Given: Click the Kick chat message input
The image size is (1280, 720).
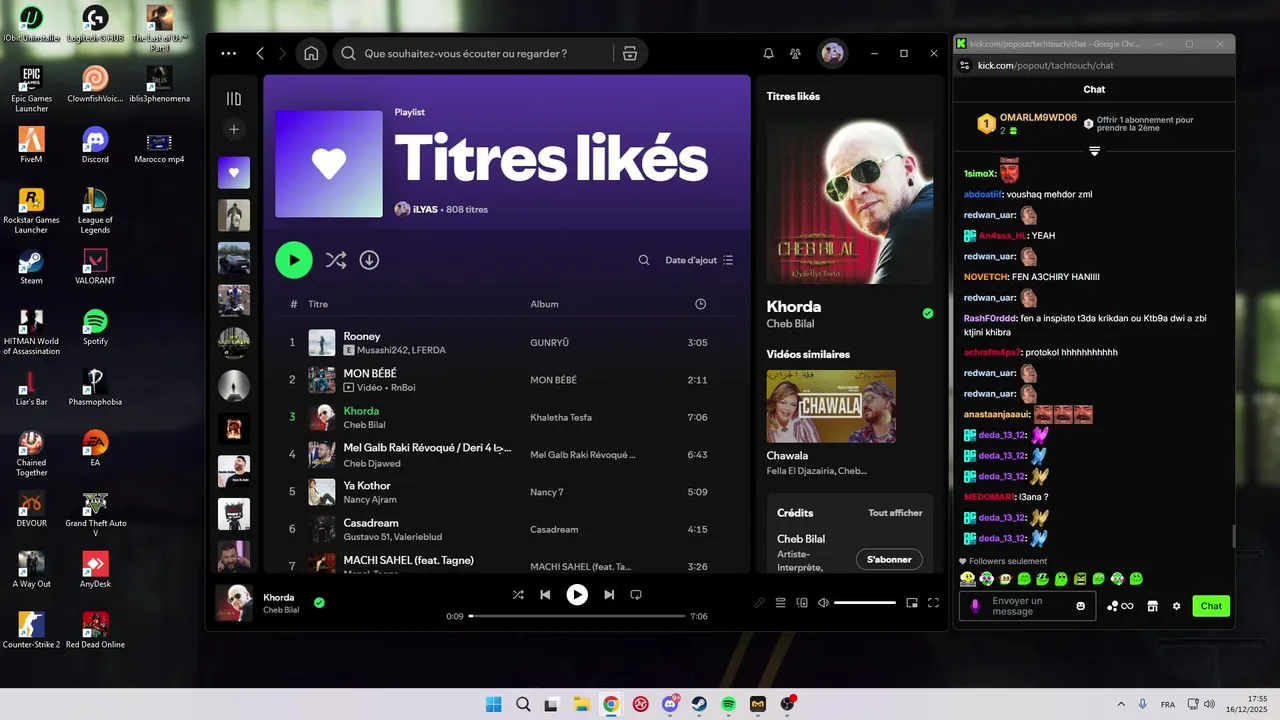Looking at the screenshot, I should (x=1027, y=606).
